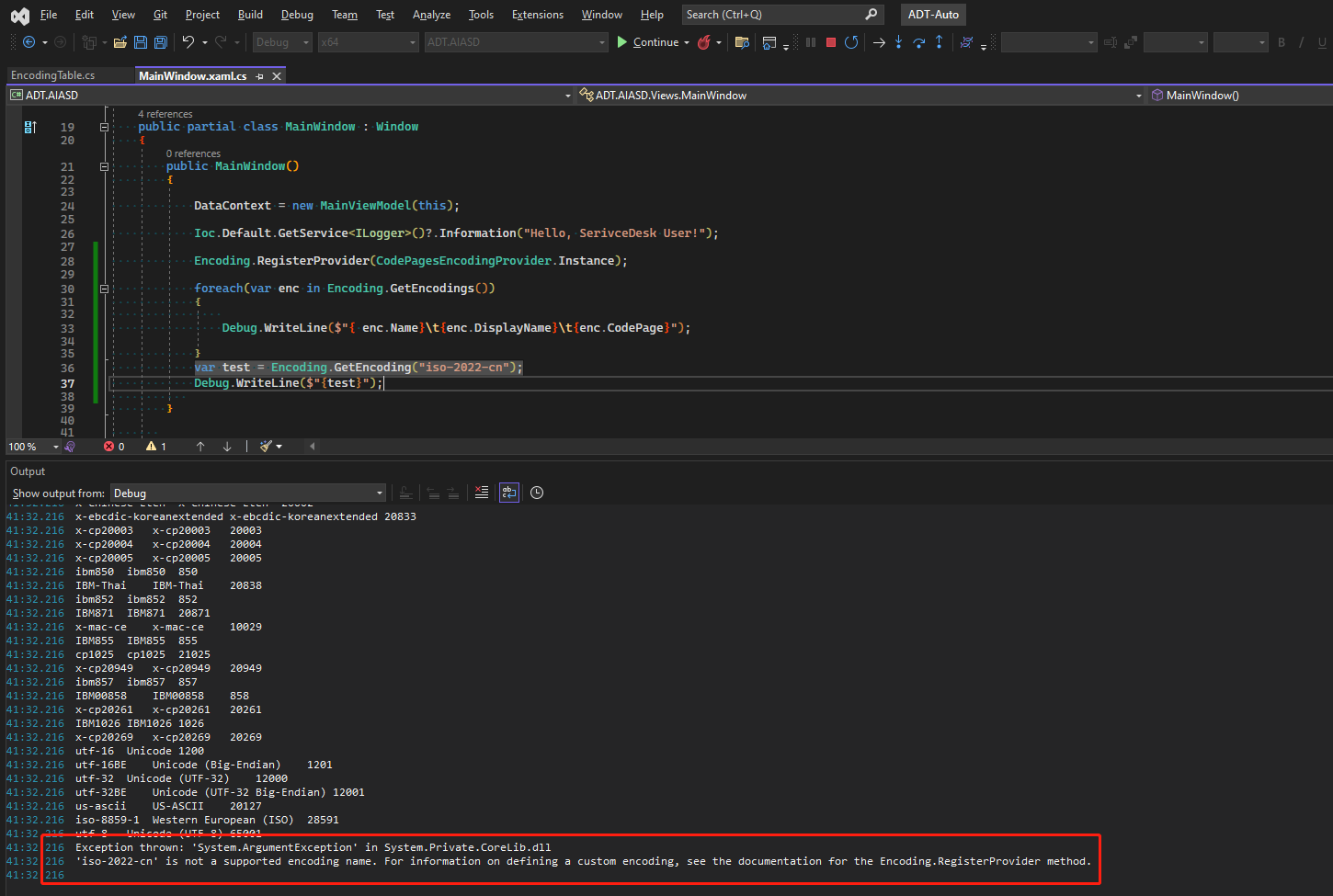Screen dimensions: 1333x896
Task: Click the Save All icon
Action: tap(161, 42)
